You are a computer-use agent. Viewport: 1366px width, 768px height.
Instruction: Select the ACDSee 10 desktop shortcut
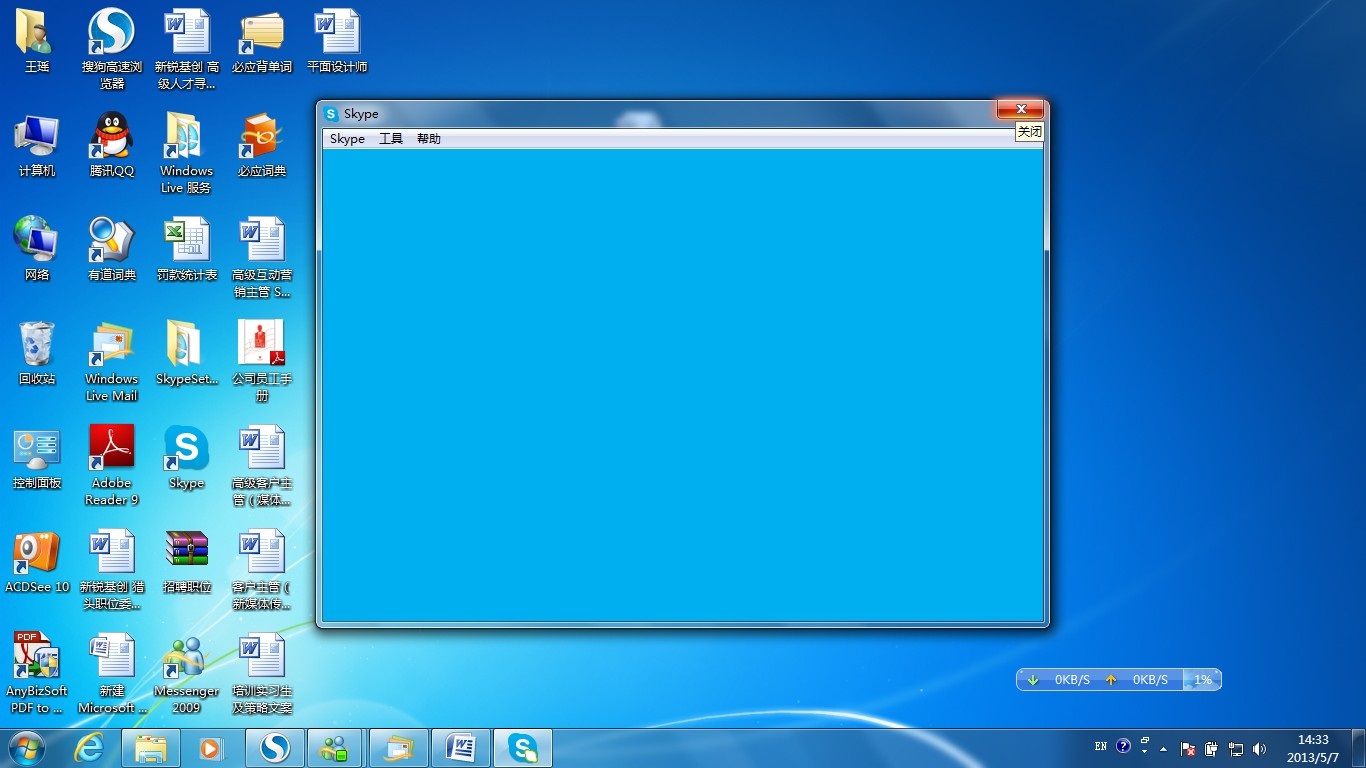(37, 561)
